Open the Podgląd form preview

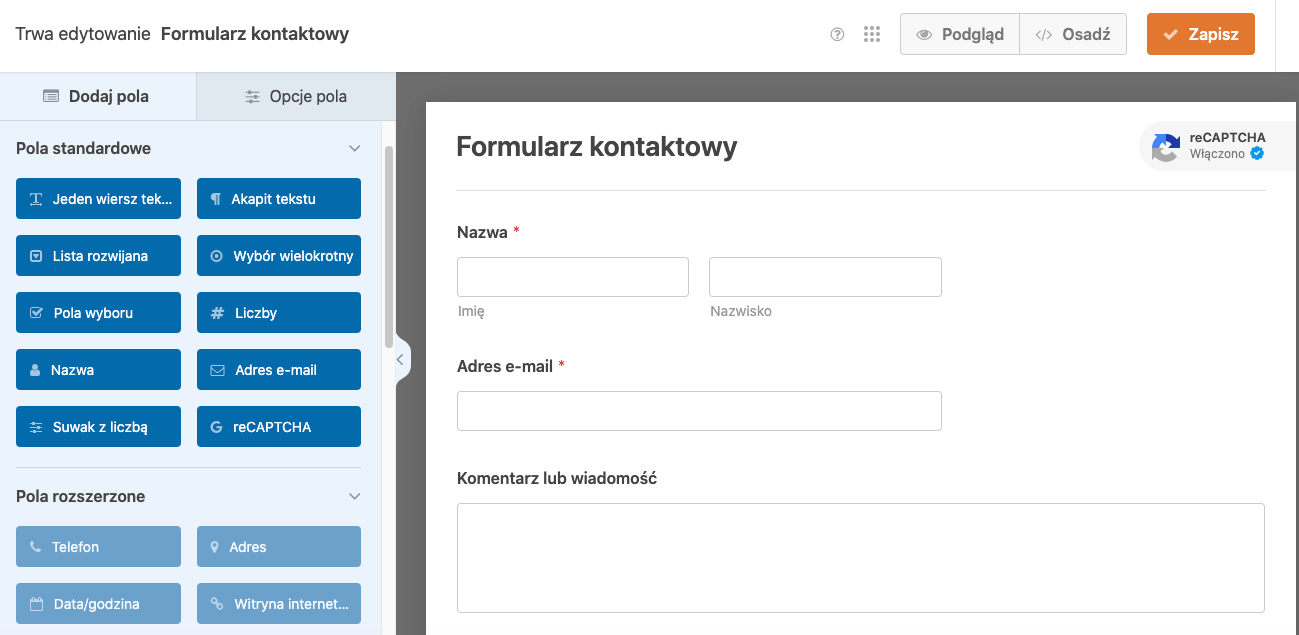pyautogui.click(x=959, y=34)
